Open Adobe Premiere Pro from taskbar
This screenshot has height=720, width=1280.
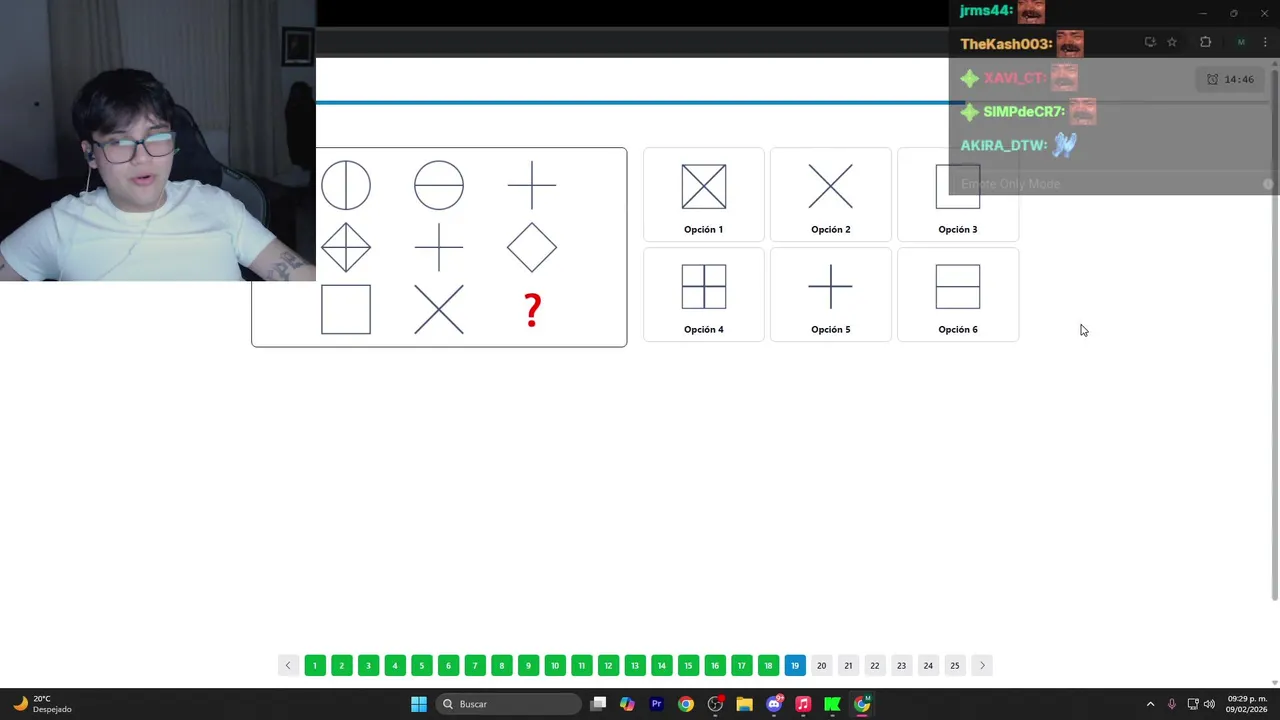click(656, 704)
